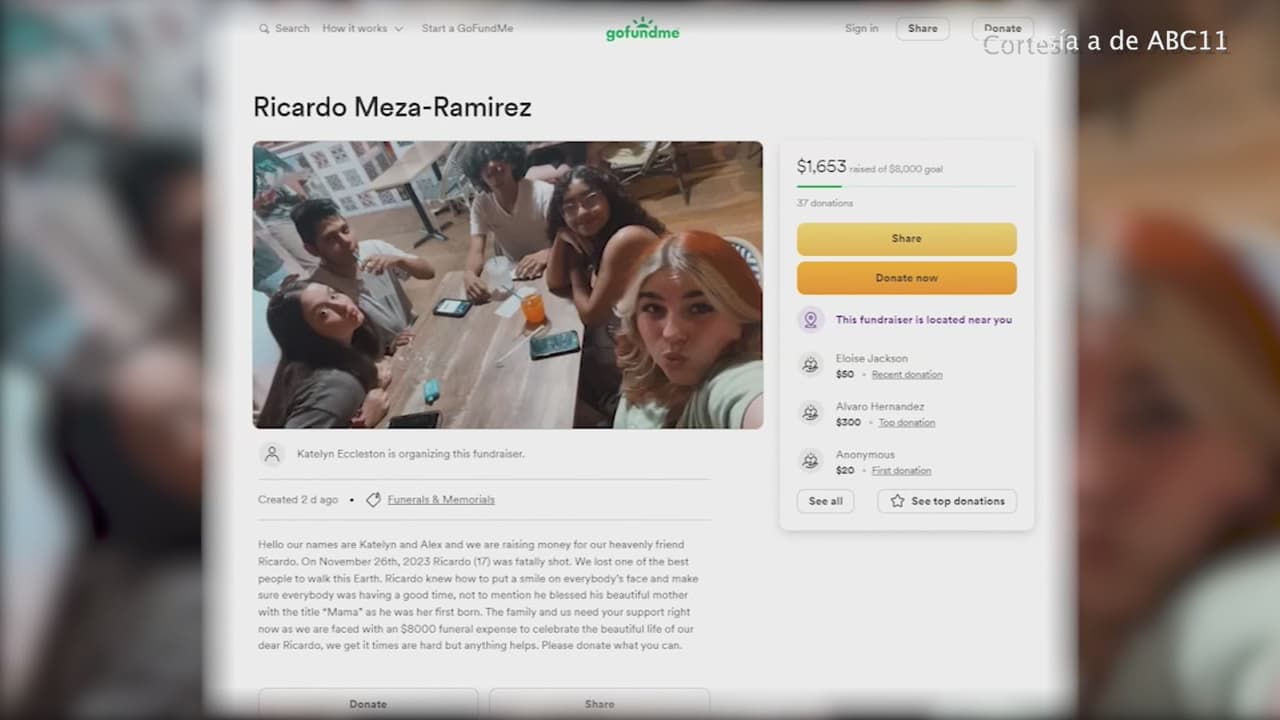Click the fundraiser group photo
This screenshot has height=720, width=1280.
click(507, 285)
